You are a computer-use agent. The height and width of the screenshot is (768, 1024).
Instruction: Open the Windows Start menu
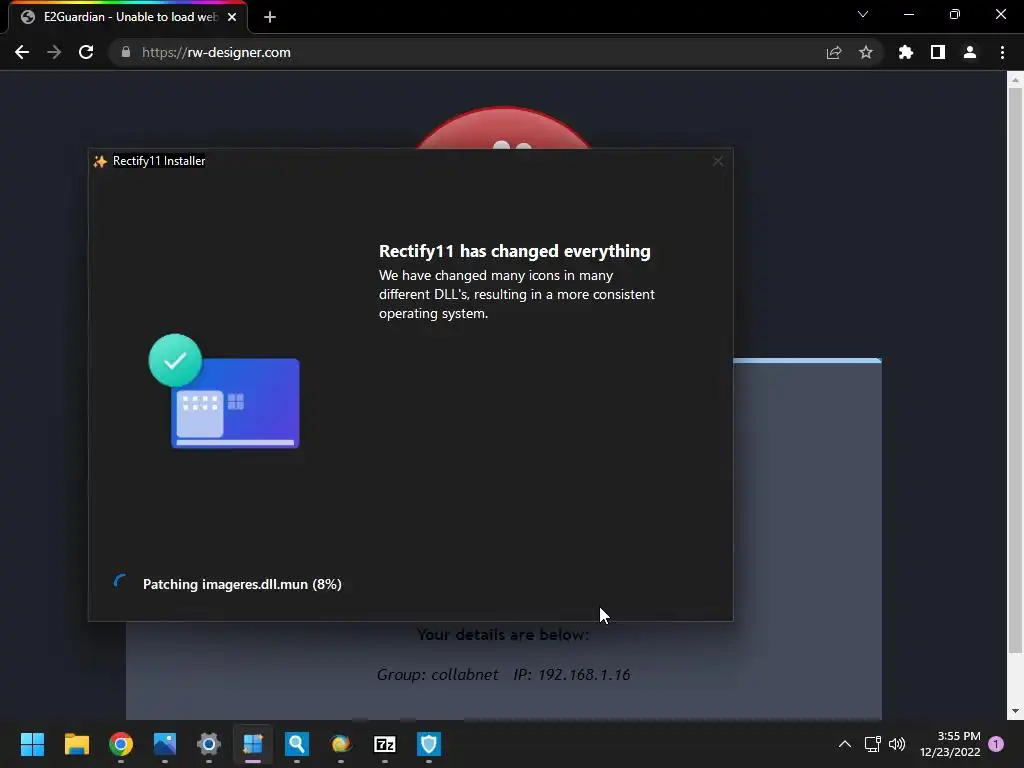tap(32, 744)
